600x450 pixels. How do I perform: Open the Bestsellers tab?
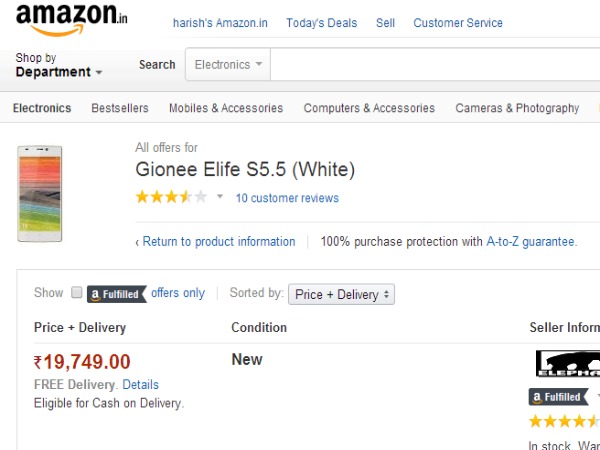pos(120,108)
